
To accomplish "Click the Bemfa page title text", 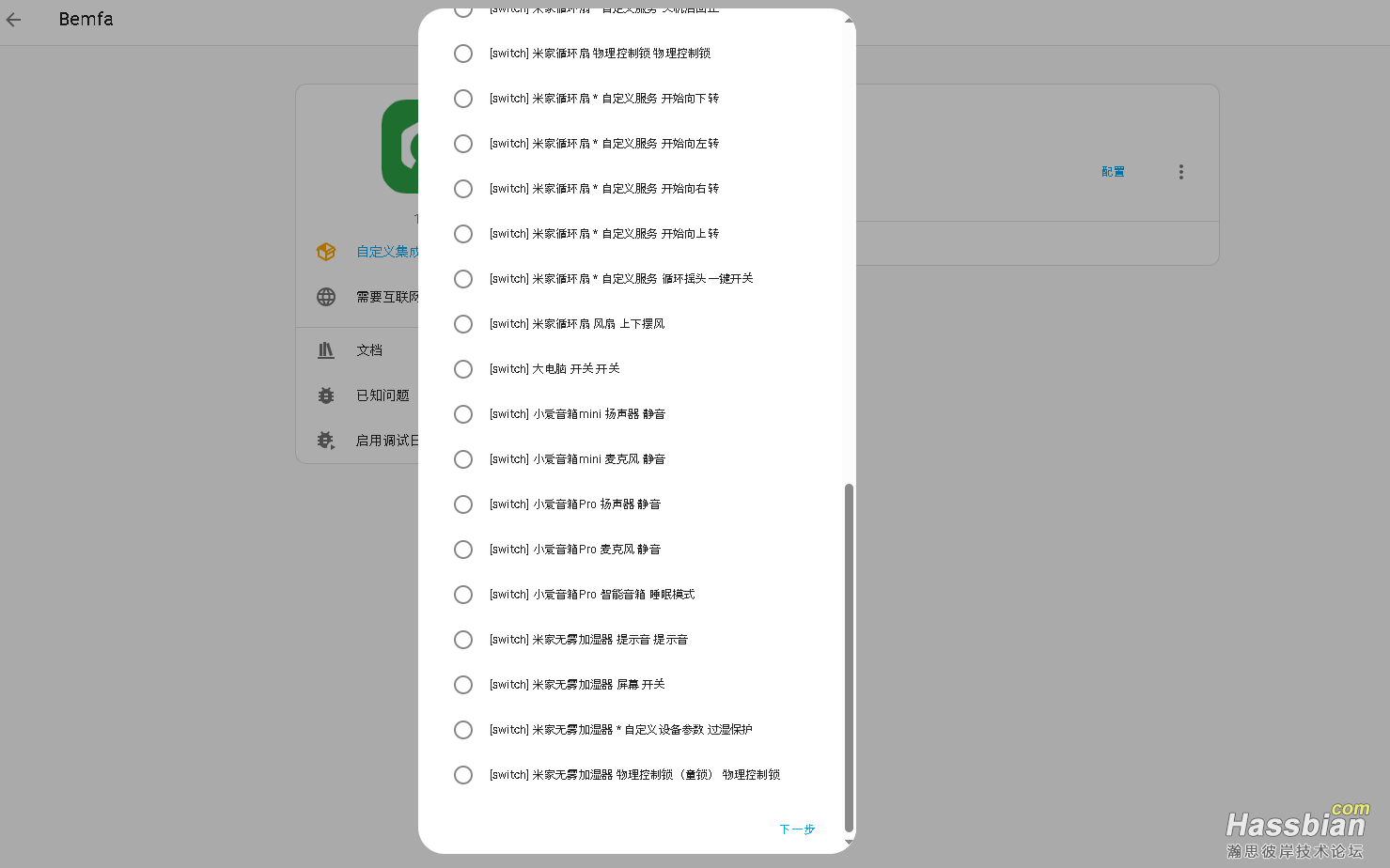I will [86, 19].
